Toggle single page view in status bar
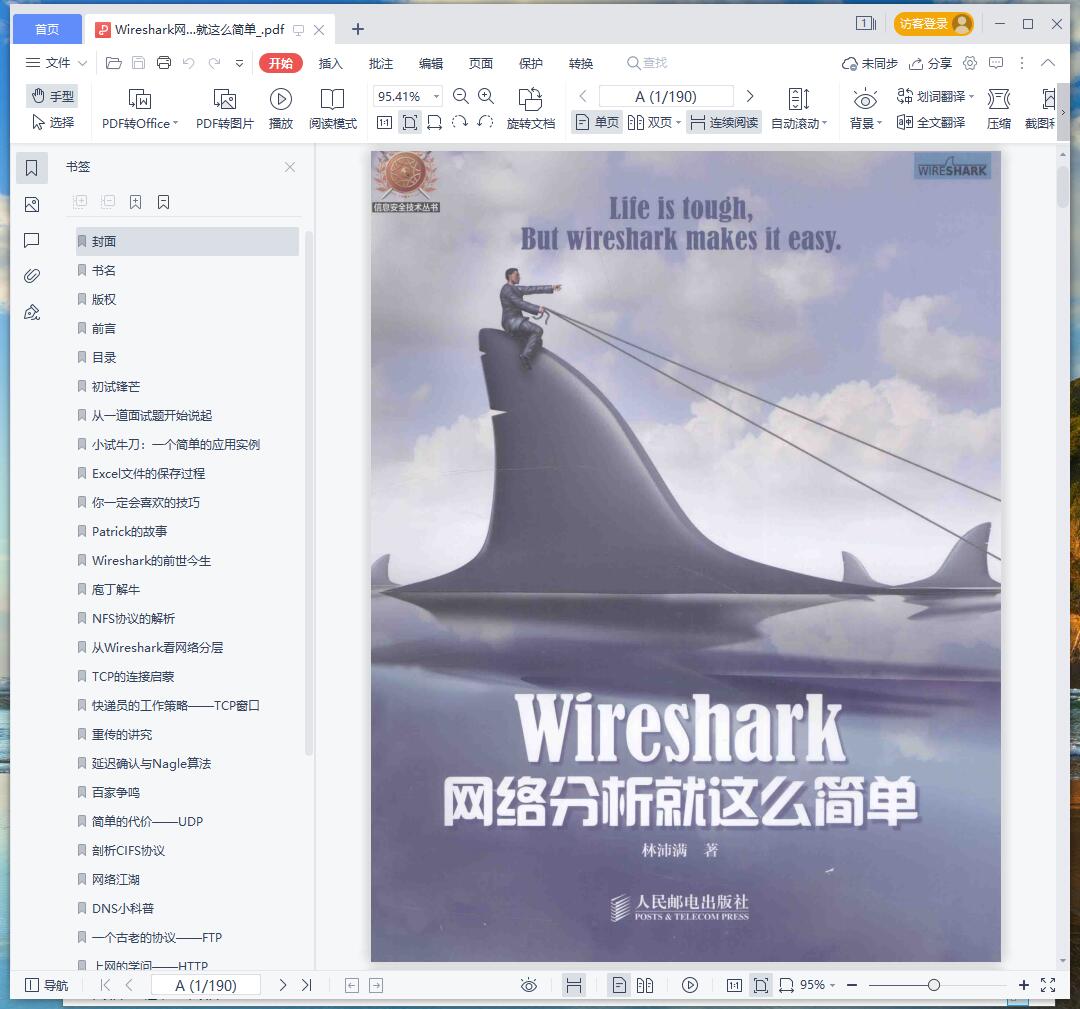The height and width of the screenshot is (1009, 1080). click(619, 985)
